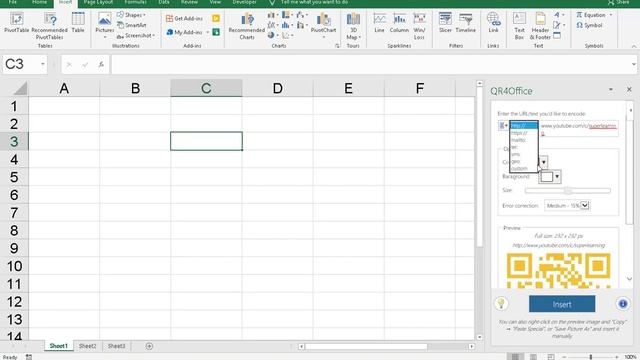Switch to the Review tab
This screenshot has height=360, width=640.
[x=189, y=2]
